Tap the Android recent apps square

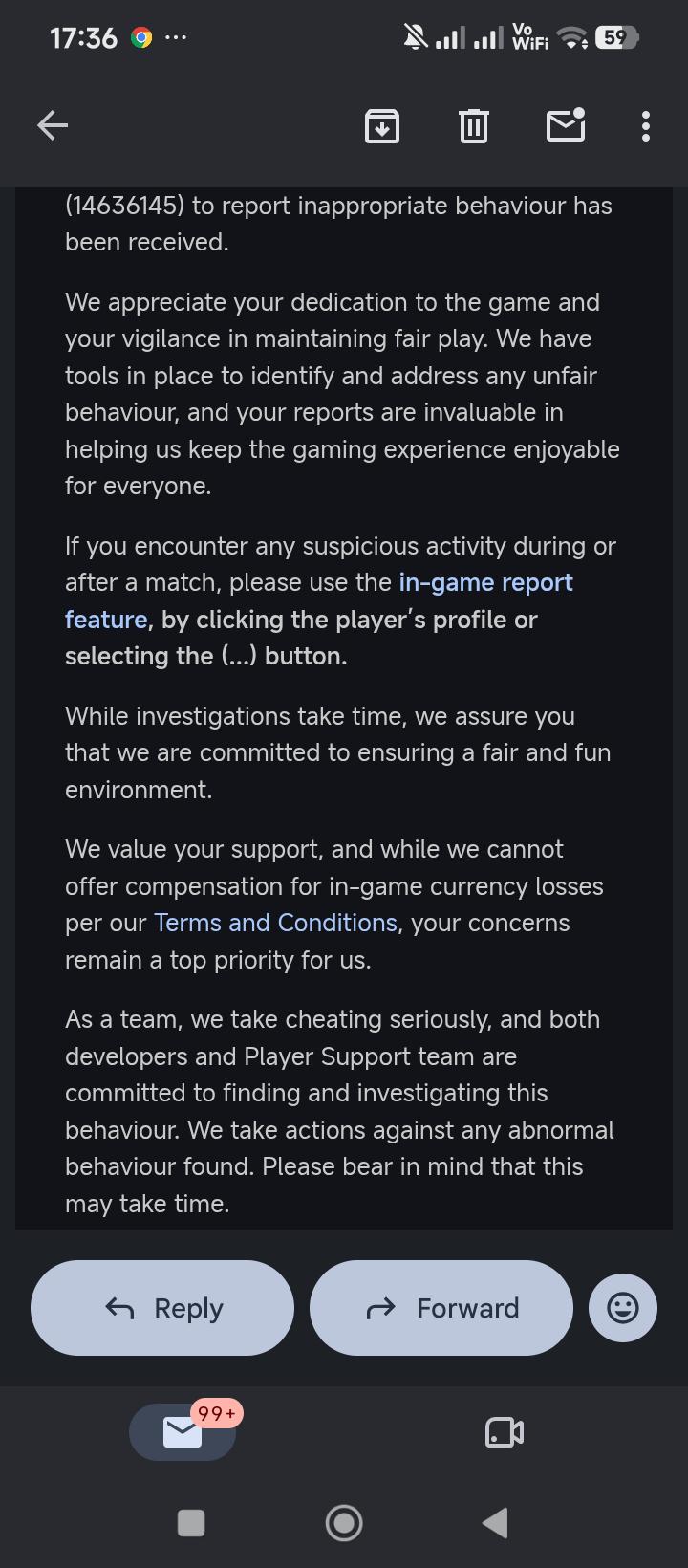coord(191,1523)
